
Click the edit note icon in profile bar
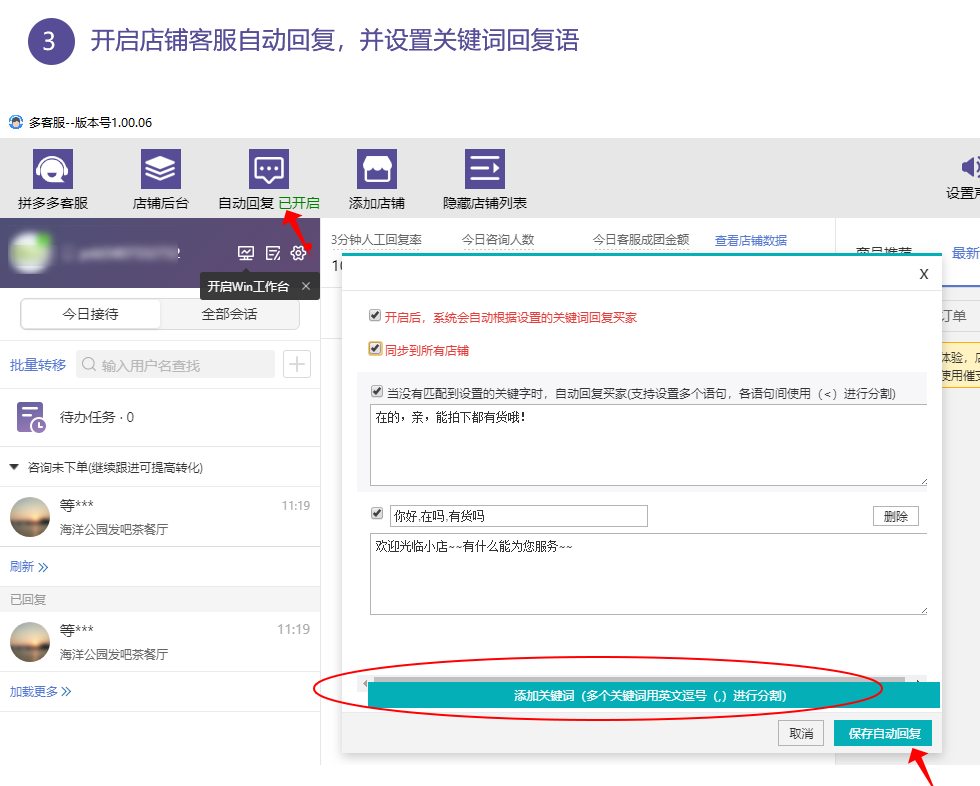[272, 253]
